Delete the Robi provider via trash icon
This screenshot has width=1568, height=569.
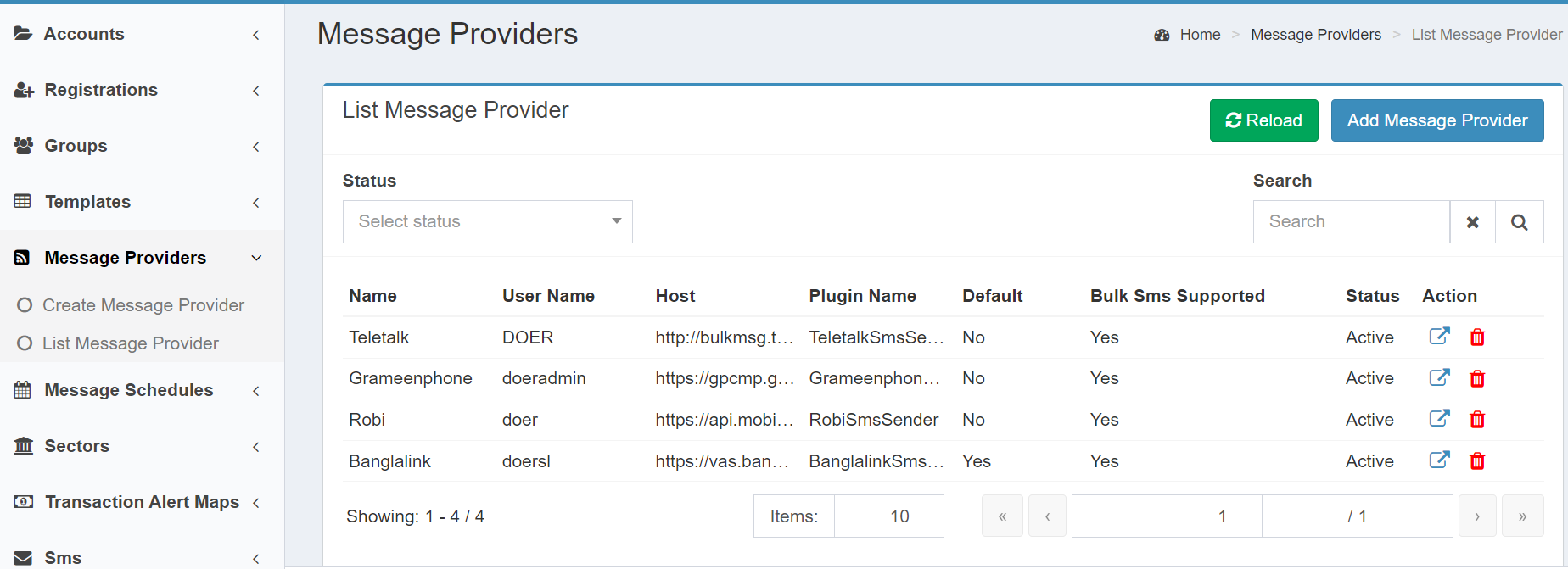pos(1477,420)
